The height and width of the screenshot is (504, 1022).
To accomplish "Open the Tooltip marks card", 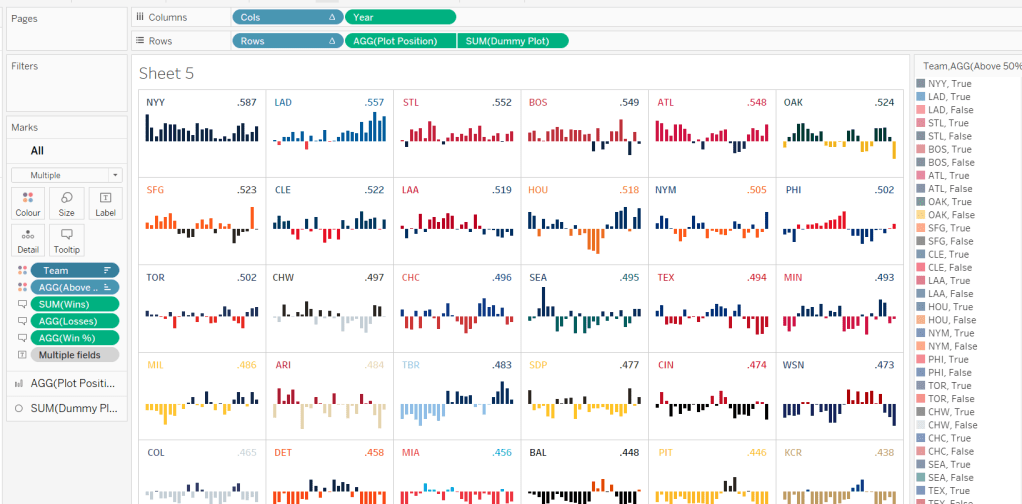I will tap(66, 240).
